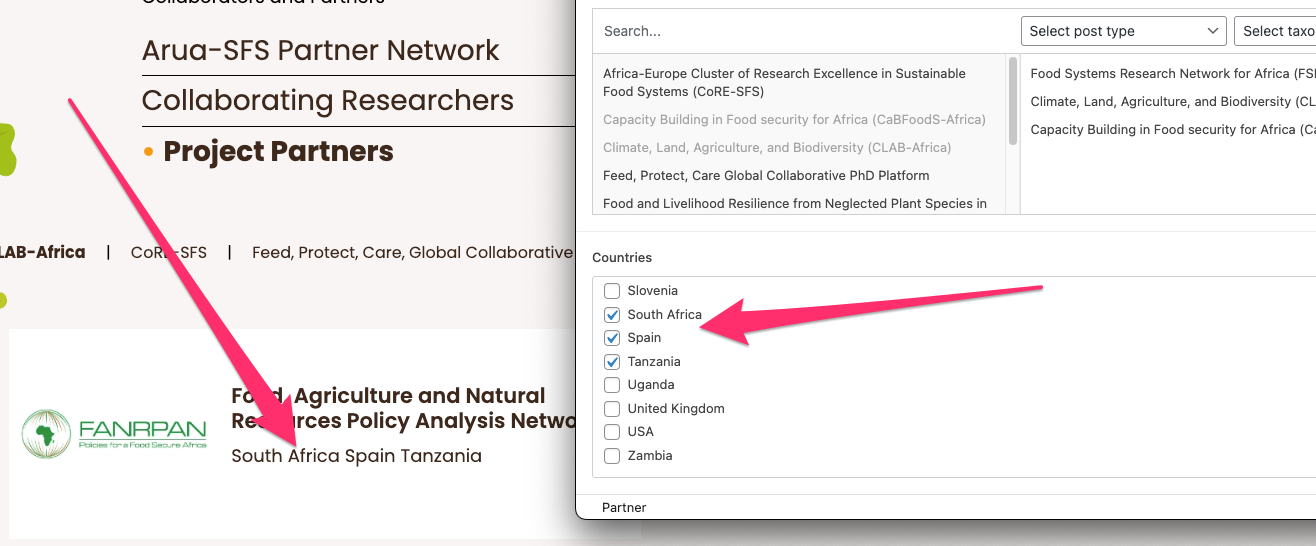Enable the Slovenia country checkbox
The height and width of the screenshot is (546, 1316).
pos(612,291)
